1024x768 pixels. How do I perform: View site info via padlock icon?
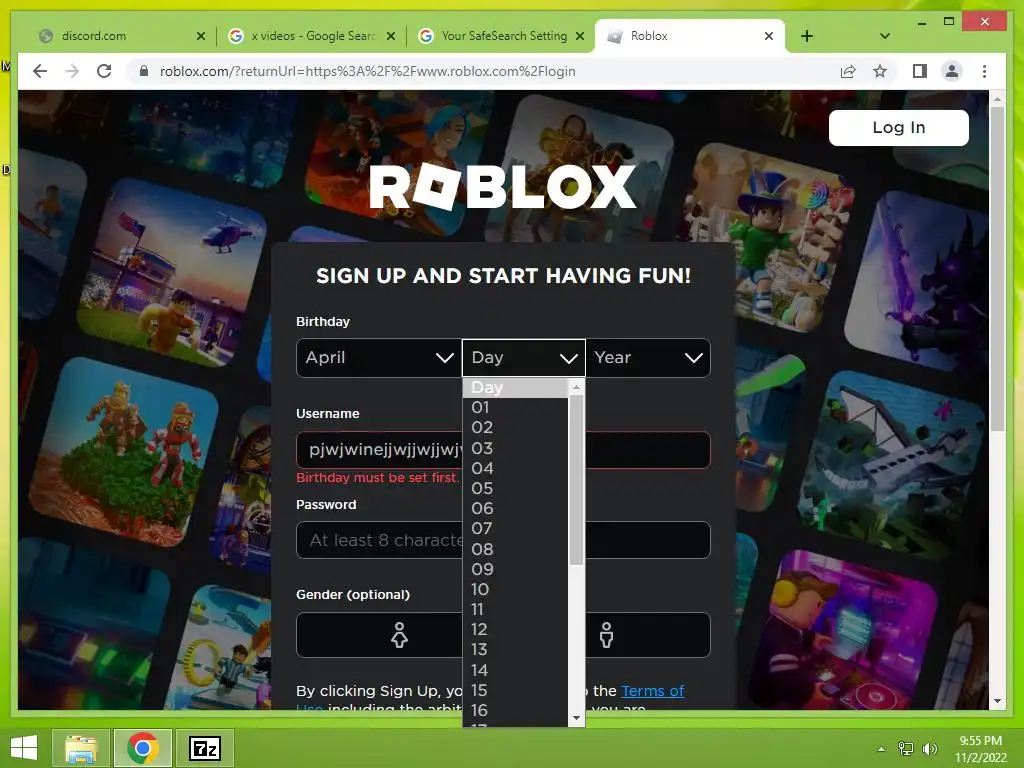coord(144,71)
